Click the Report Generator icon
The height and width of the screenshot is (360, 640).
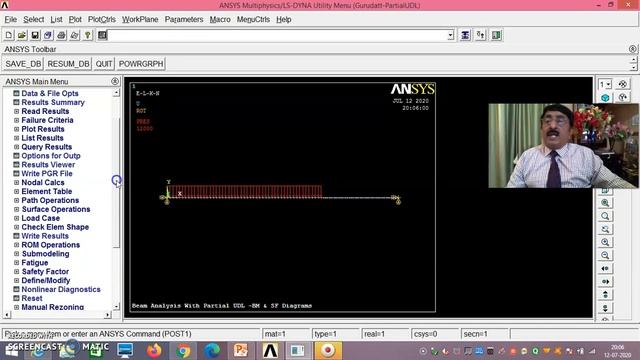(74, 35)
